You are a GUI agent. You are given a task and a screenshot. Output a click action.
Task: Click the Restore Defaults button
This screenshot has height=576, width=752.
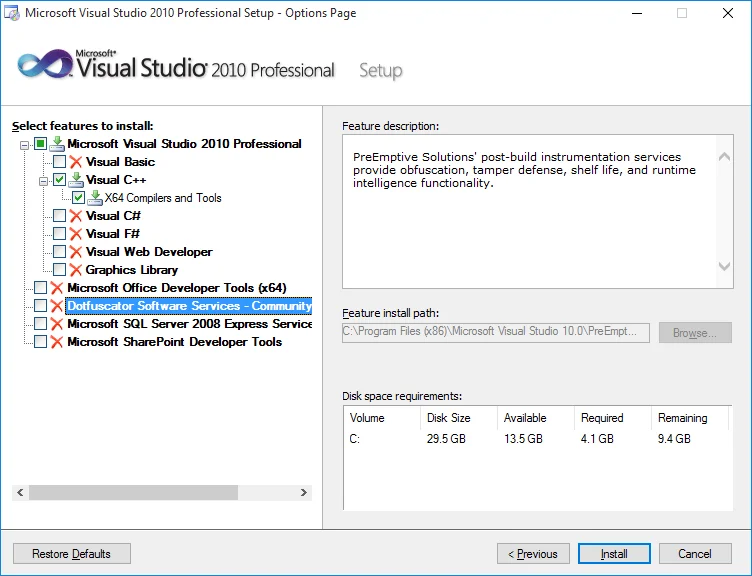click(x=71, y=553)
